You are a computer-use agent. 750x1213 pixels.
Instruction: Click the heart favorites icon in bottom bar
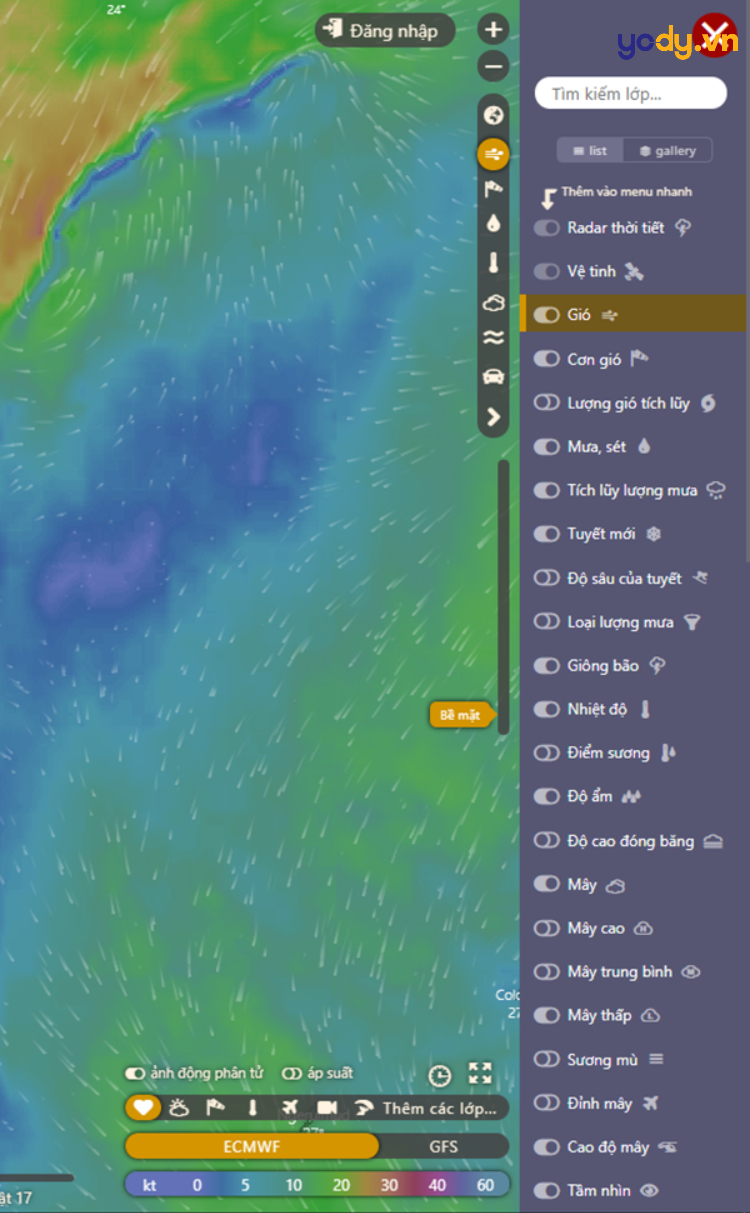[x=144, y=1108]
